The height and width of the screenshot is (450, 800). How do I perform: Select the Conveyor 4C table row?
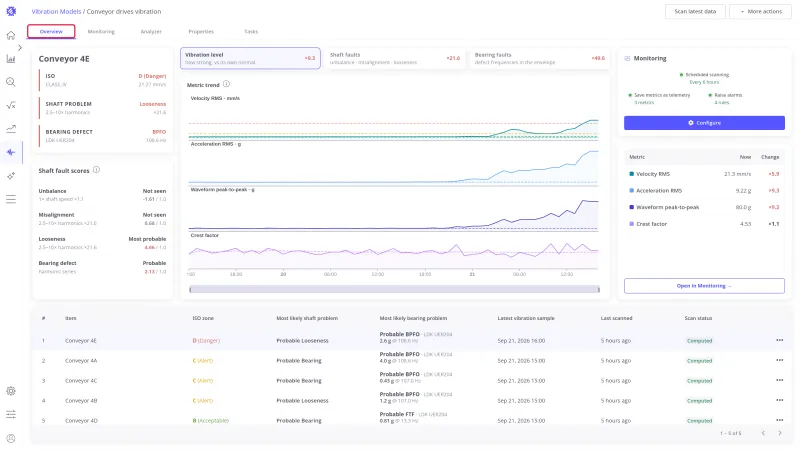click(x=411, y=380)
